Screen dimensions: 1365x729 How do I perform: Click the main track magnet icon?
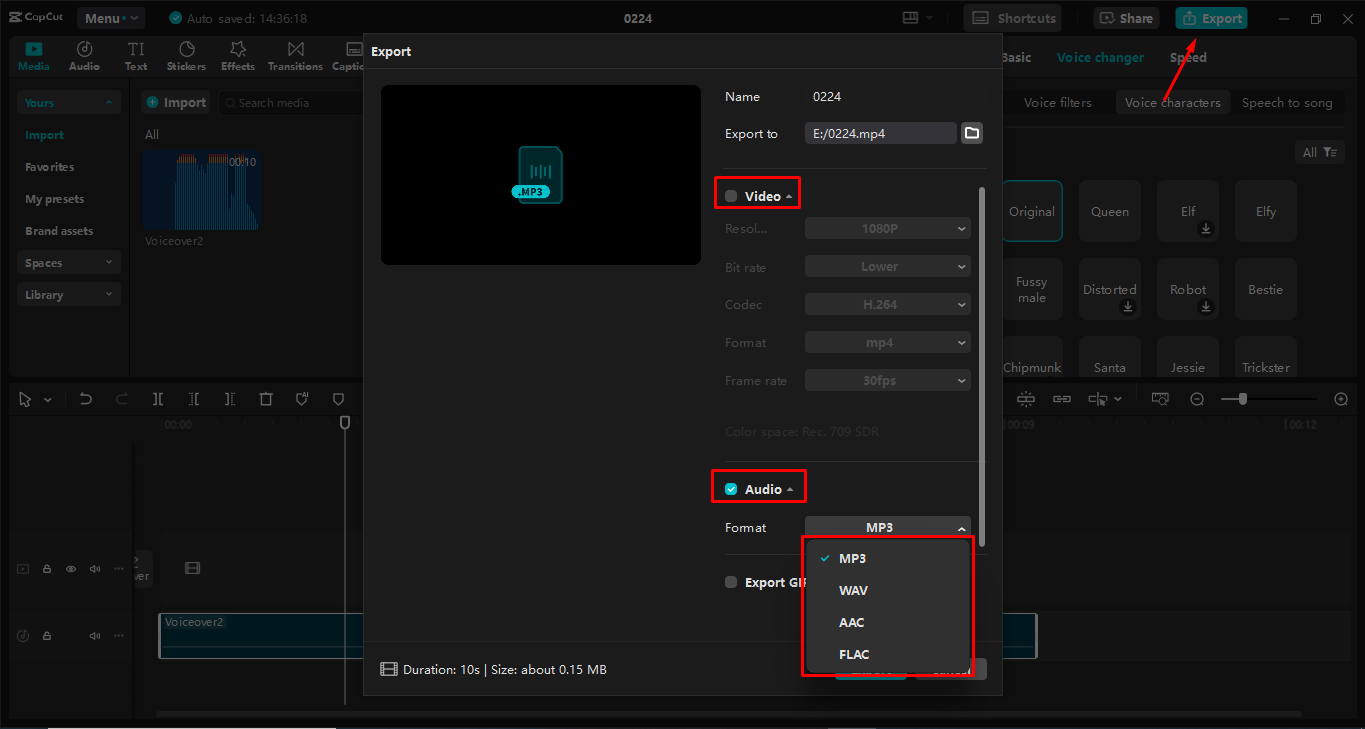coord(1026,399)
